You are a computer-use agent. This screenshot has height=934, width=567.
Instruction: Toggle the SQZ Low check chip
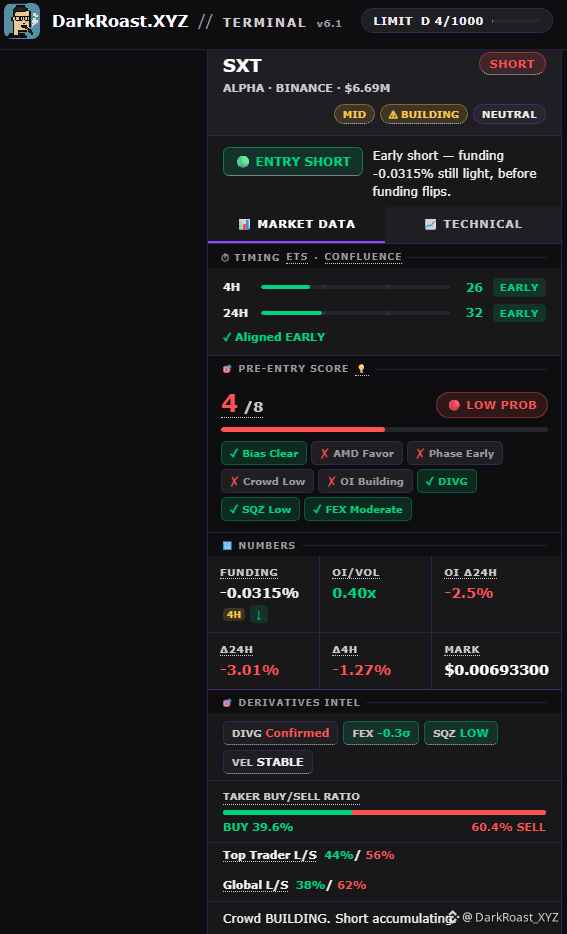pos(260,509)
